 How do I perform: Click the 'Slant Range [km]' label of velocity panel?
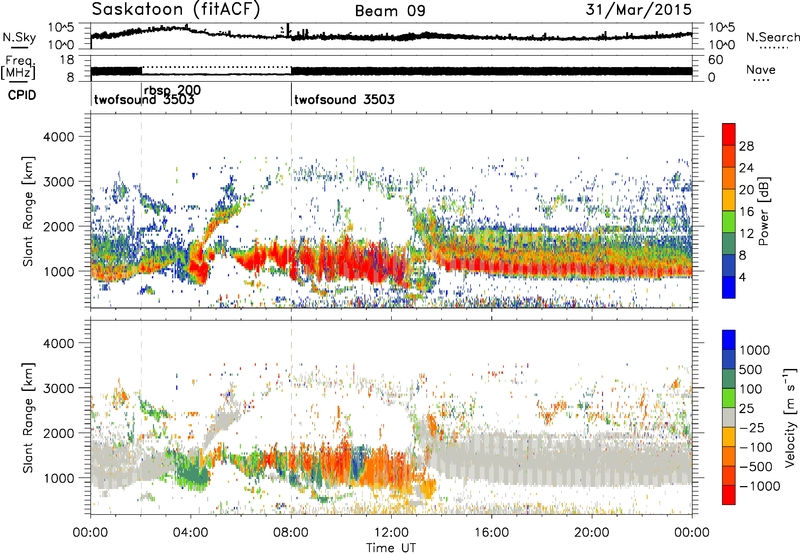click(x=28, y=417)
